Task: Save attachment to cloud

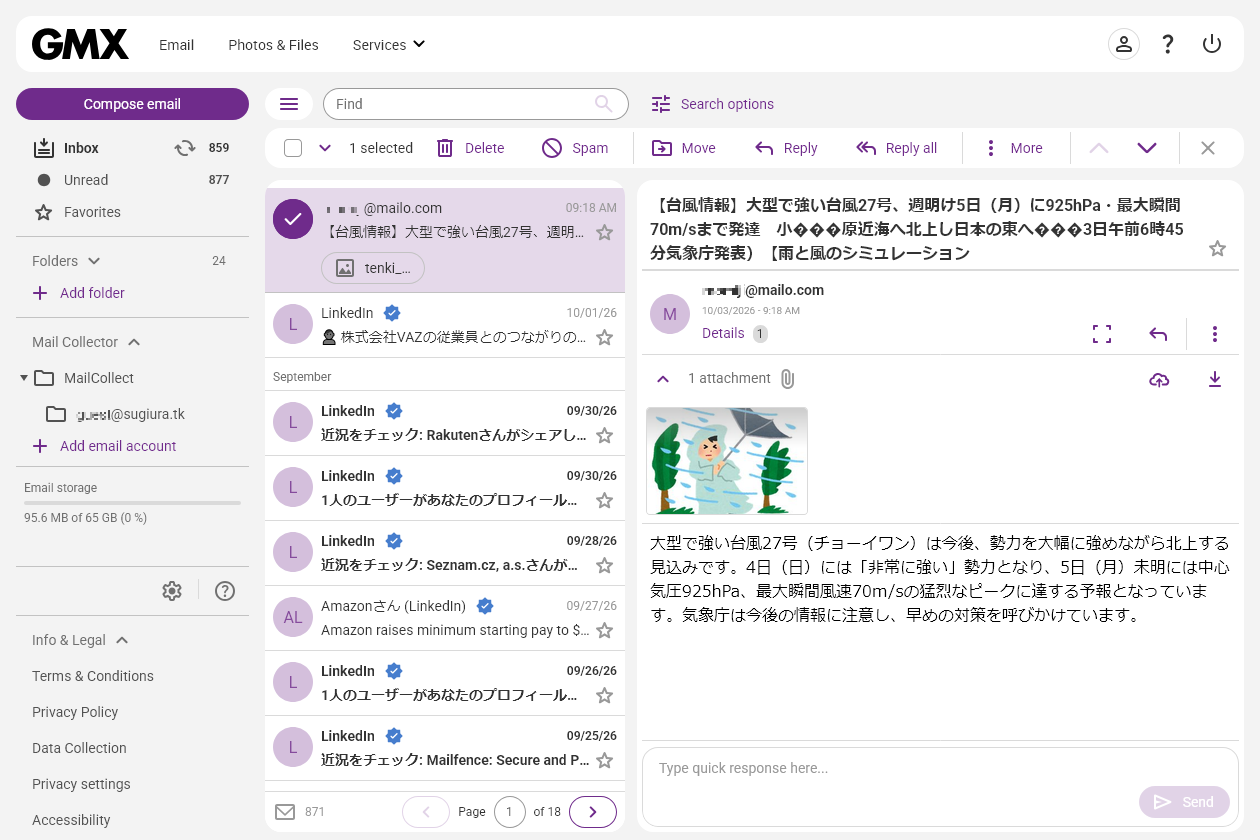Action: point(1159,379)
